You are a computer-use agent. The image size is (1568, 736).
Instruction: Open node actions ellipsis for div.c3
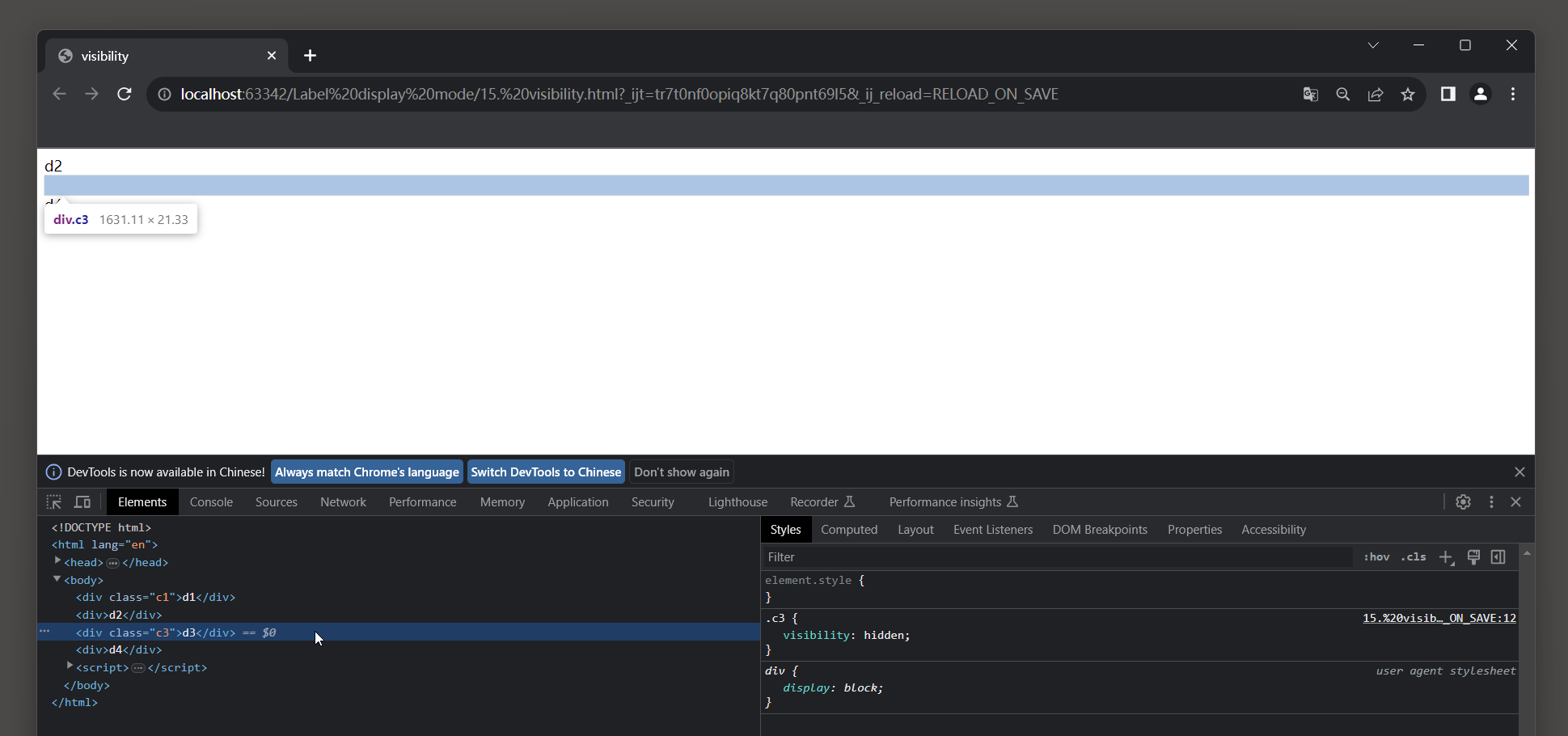pyautogui.click(x=44, y=631)
